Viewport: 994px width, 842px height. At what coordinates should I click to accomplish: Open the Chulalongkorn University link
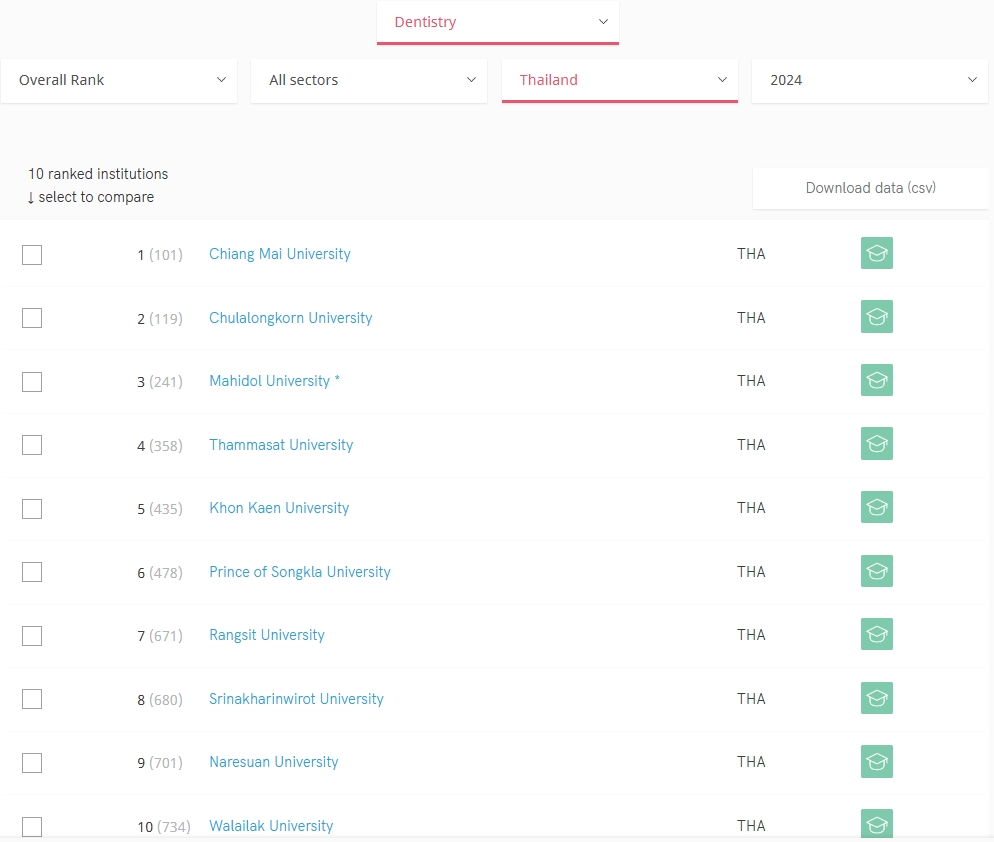tap(290, 318)
